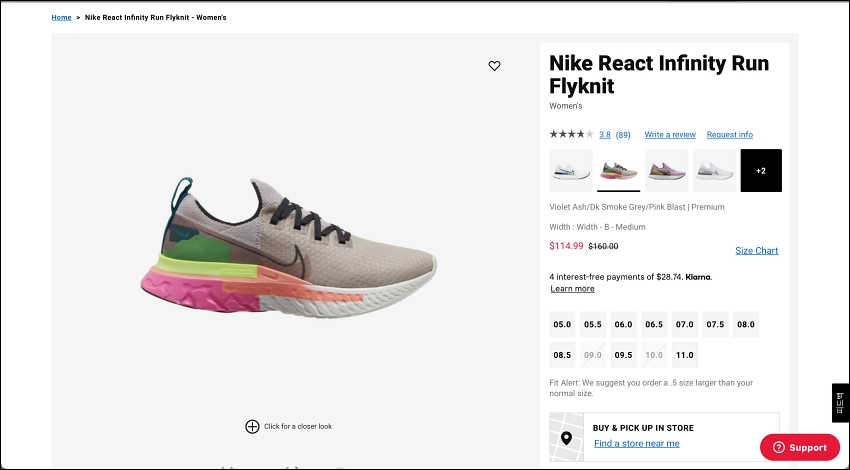Image resolution: width=850 pixels, height=470 pixels.
Task: Select the Violet Ash colorway thumbnail
Action: tap(619, 170)
